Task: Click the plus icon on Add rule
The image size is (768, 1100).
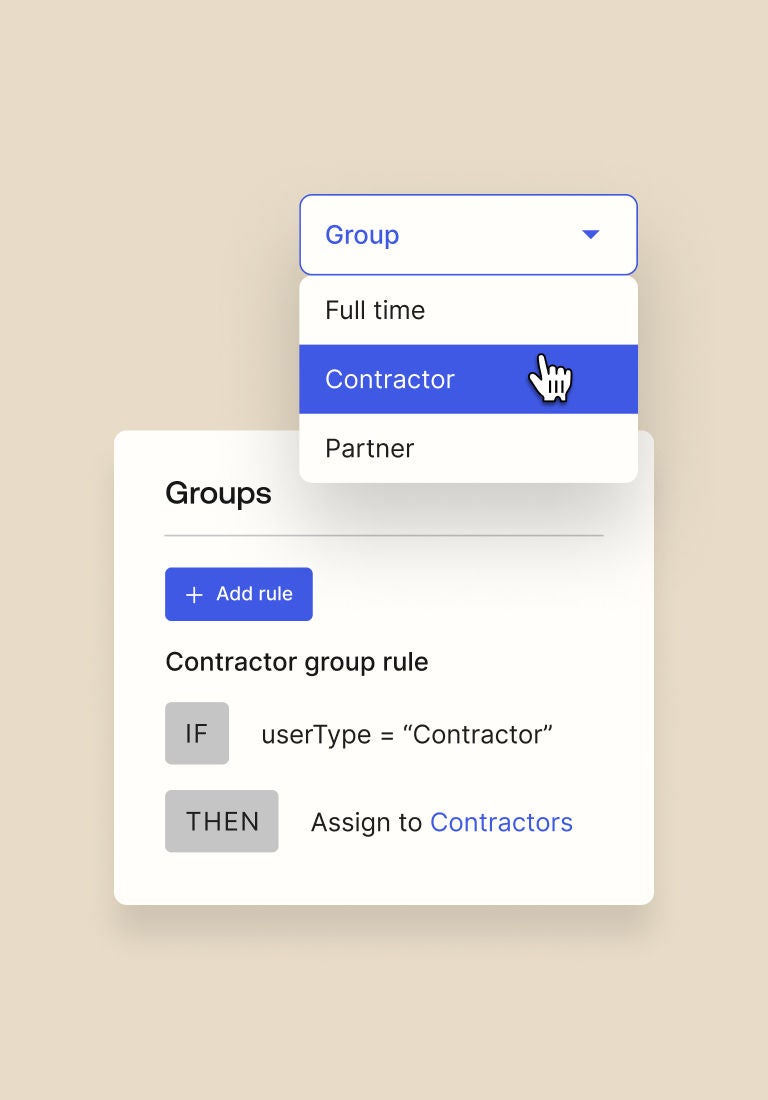Action: [194, 595]
